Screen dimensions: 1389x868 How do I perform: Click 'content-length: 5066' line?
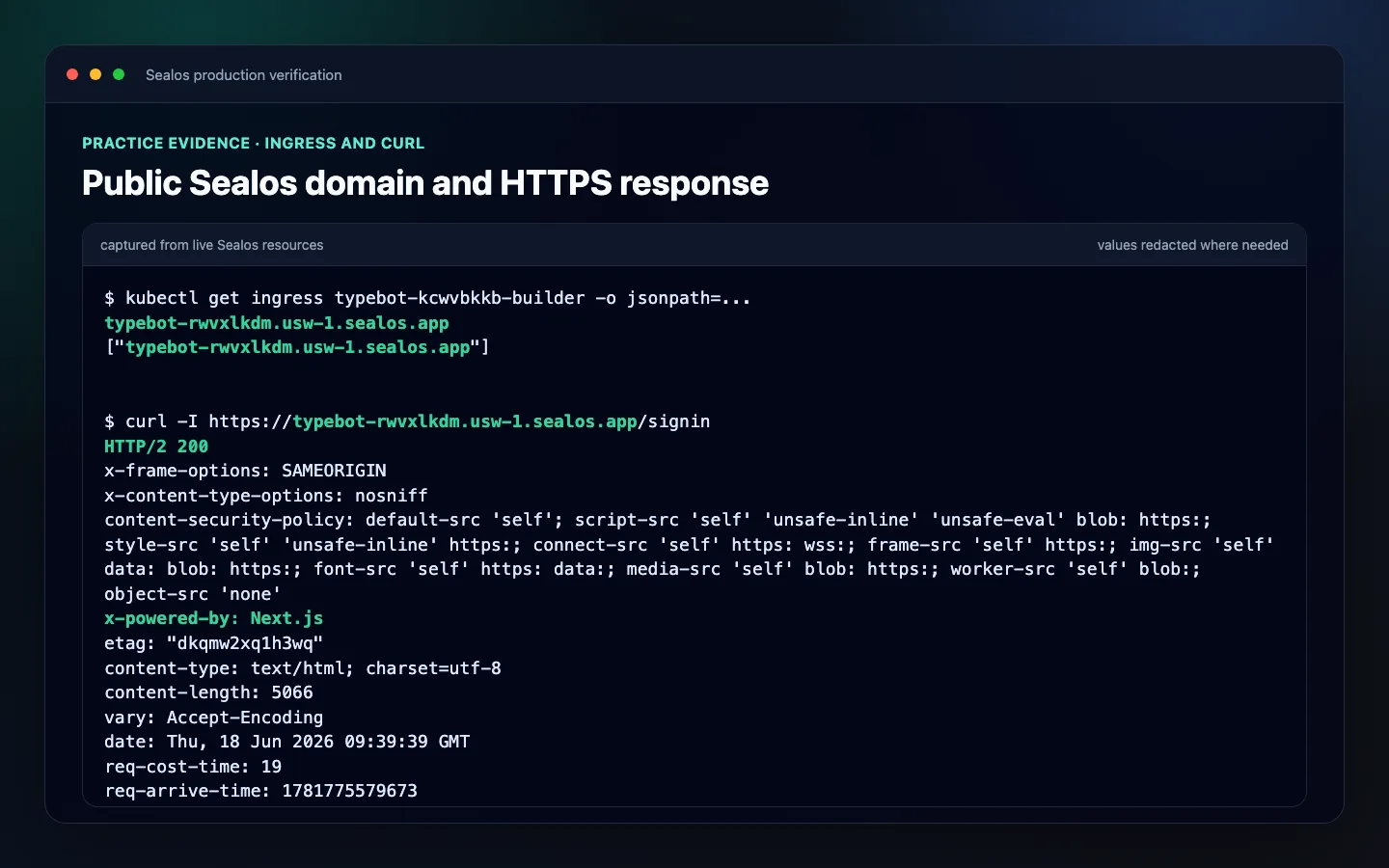point(208,692)
